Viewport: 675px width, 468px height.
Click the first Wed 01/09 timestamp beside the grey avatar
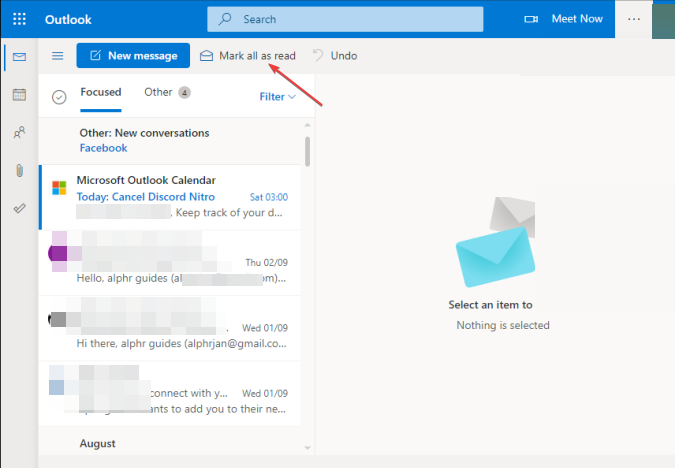click(264, 328)
